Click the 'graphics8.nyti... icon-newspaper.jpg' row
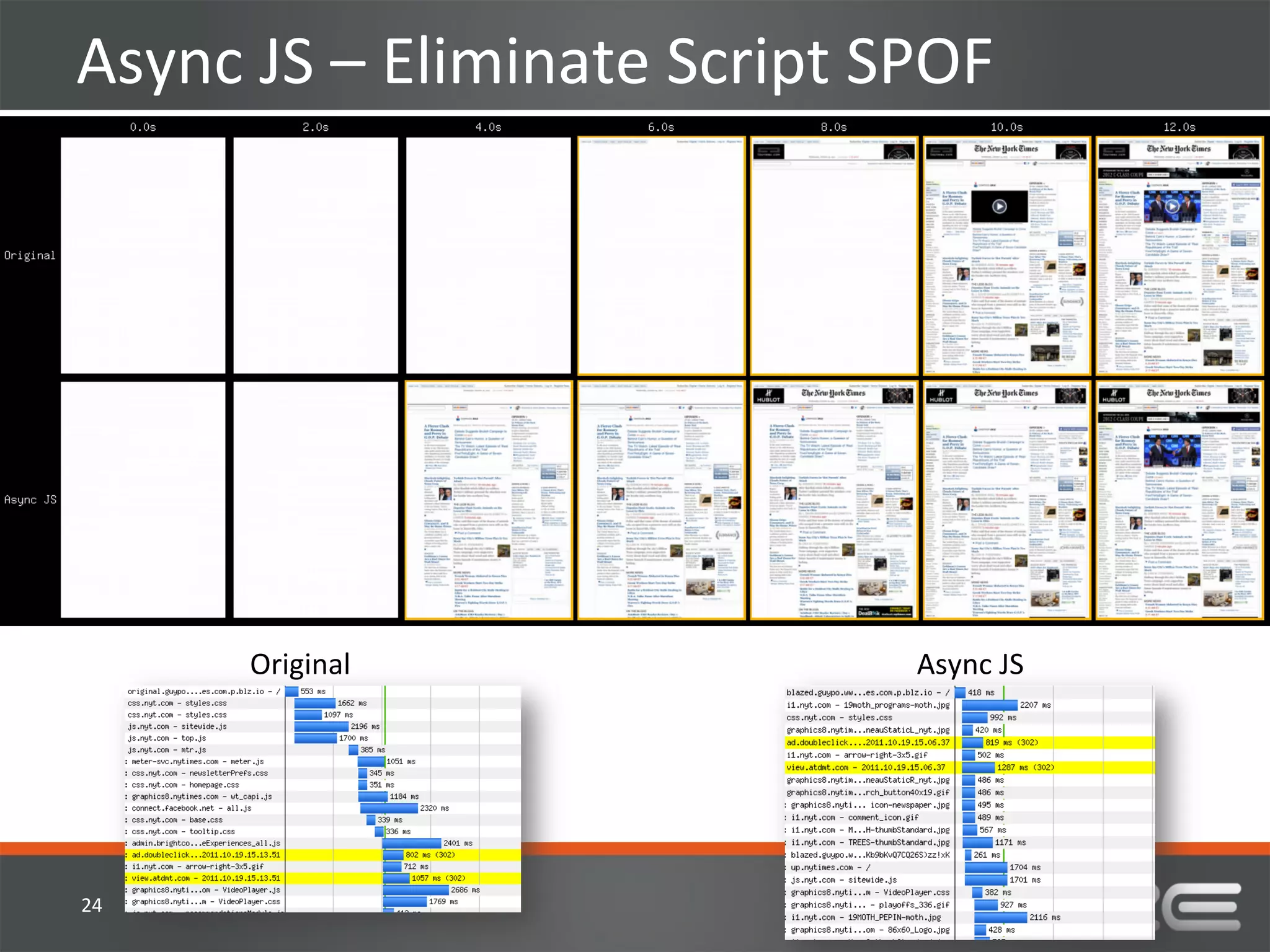Image resolution: width=1270 pixels, height=952 pixels. [x=969, y=805]
